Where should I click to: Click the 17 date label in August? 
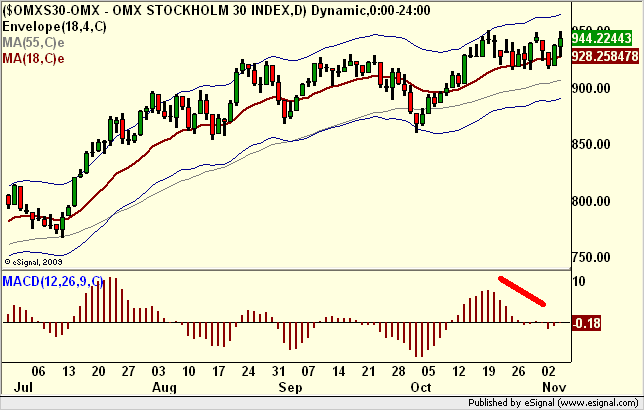coord(218,371)
